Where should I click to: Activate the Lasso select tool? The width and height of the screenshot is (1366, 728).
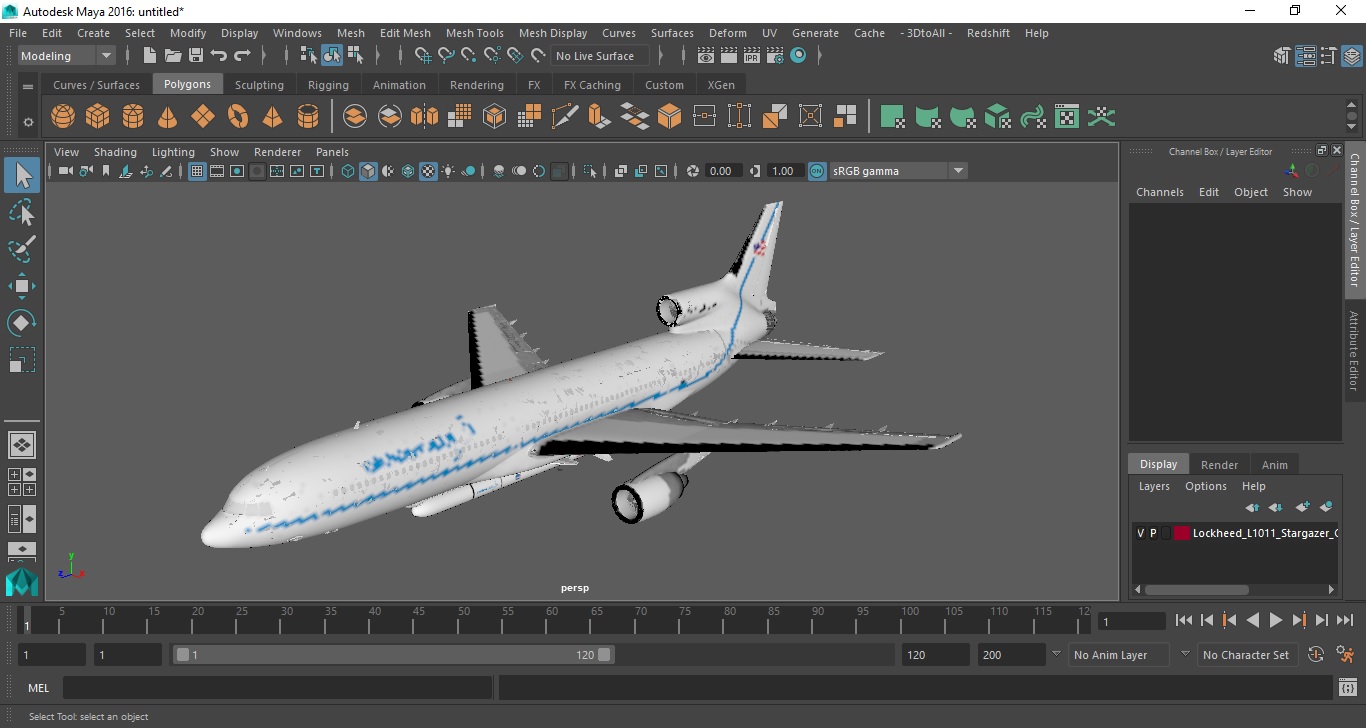(22, 212)
